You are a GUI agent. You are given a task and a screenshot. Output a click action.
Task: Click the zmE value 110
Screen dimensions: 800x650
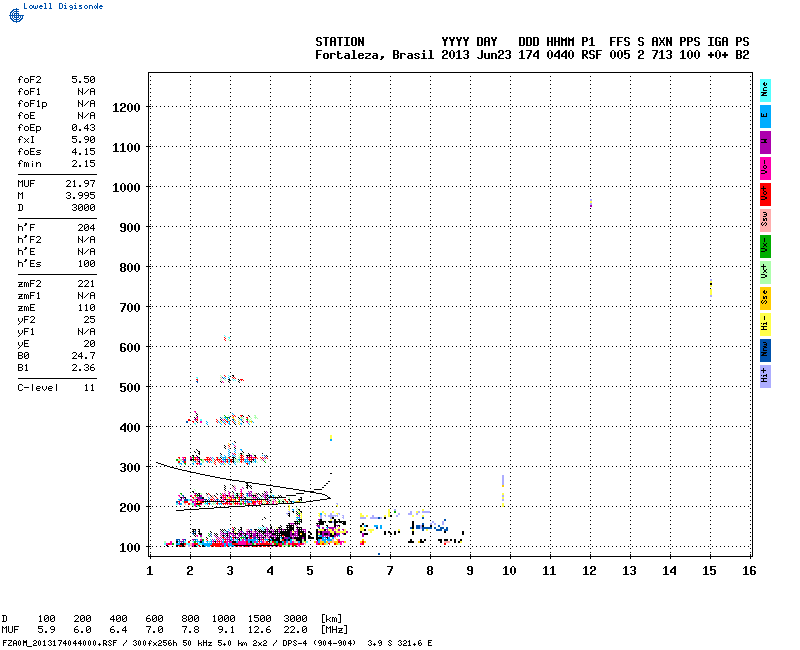tap(86, 308)
